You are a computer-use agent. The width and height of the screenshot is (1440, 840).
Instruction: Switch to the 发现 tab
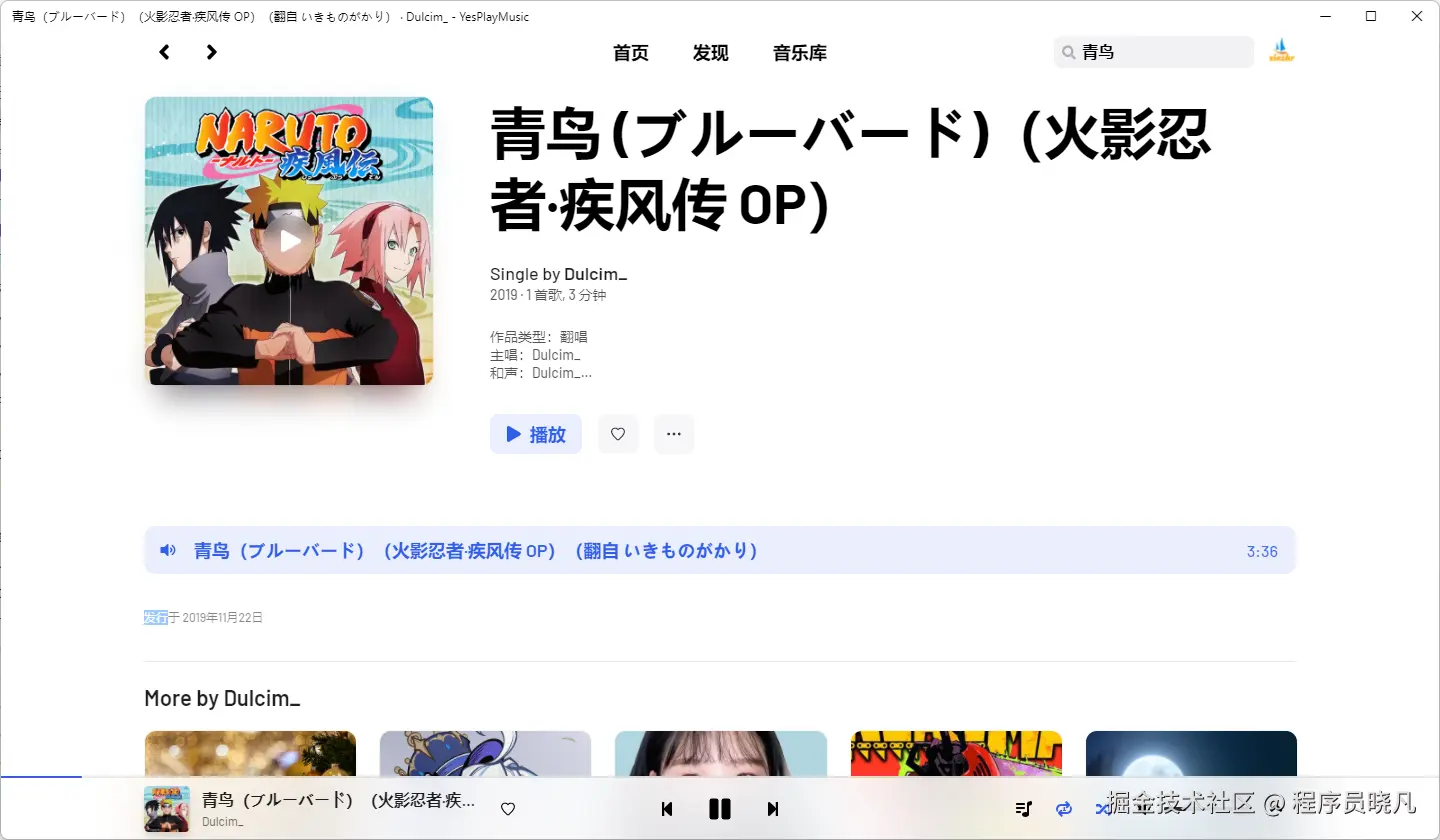(x=710, y=53)
